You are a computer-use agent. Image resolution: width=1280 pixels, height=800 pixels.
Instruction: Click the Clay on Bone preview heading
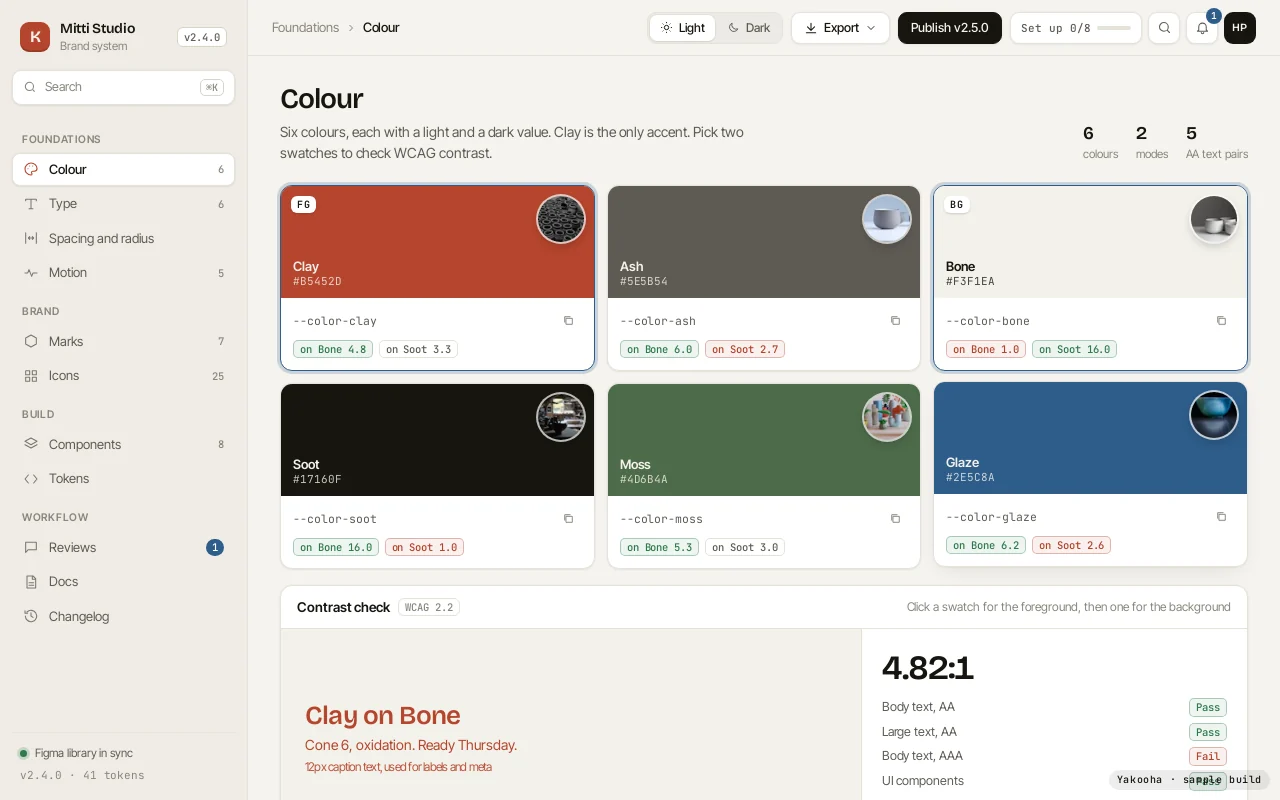[x=383, y=715]
